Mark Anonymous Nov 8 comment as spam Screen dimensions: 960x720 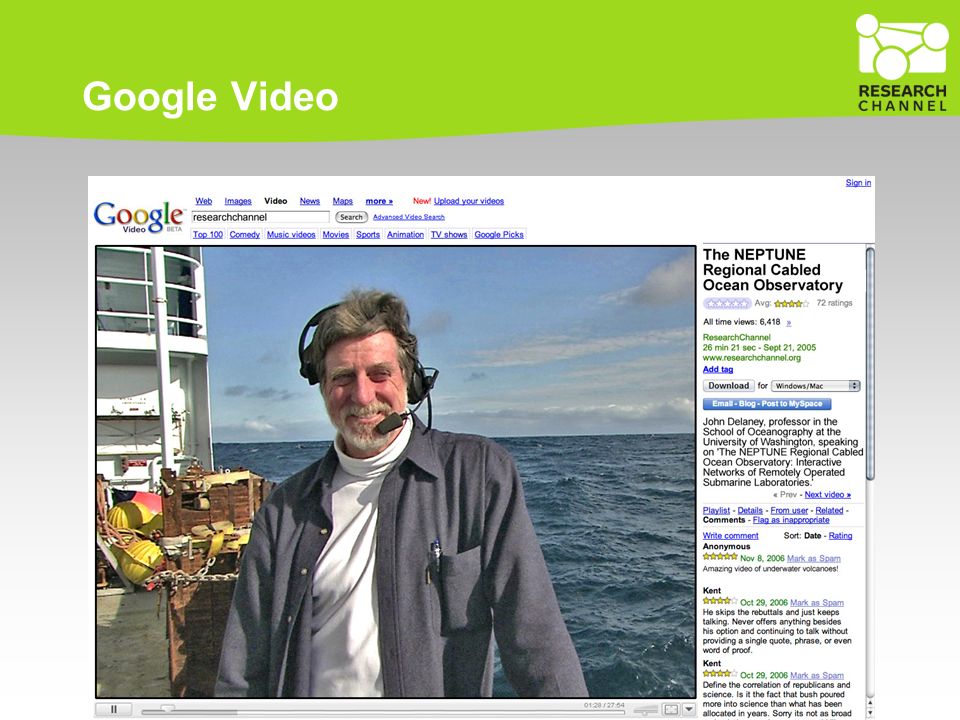814,558
